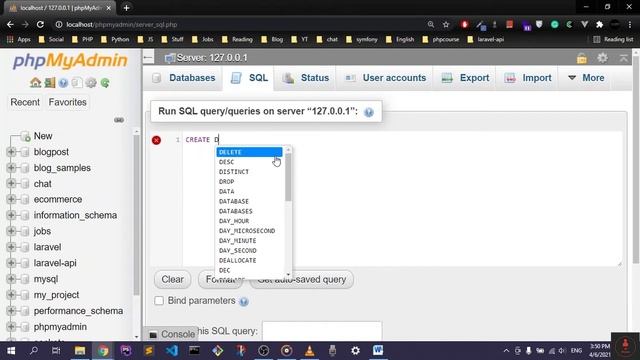This screenshot has height=360, width=640.
Task: Open the MySQL documentation page icon
Action: tap(77, 83)
